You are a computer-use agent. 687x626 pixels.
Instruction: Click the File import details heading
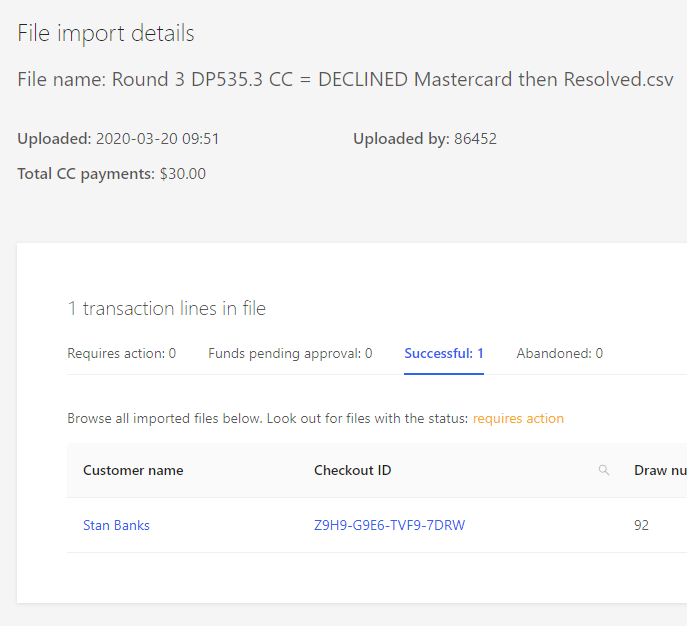pyautogui.click(x=106, y=33)
